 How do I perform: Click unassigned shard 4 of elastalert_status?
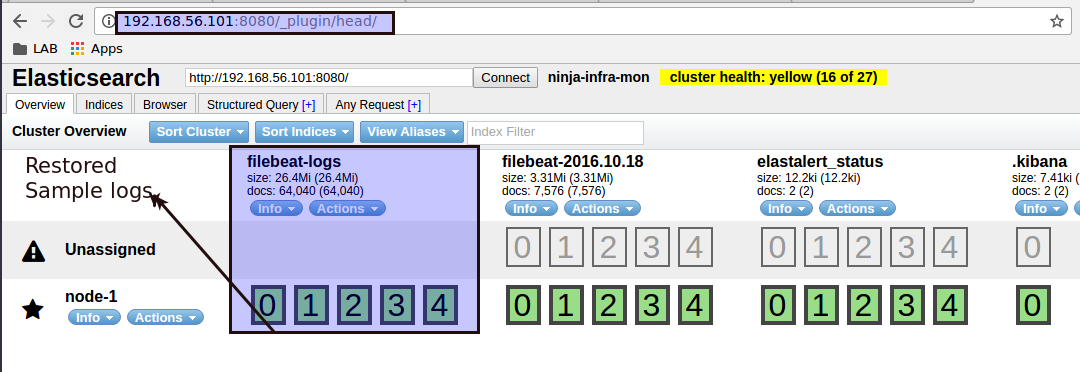tap(951, 247)
